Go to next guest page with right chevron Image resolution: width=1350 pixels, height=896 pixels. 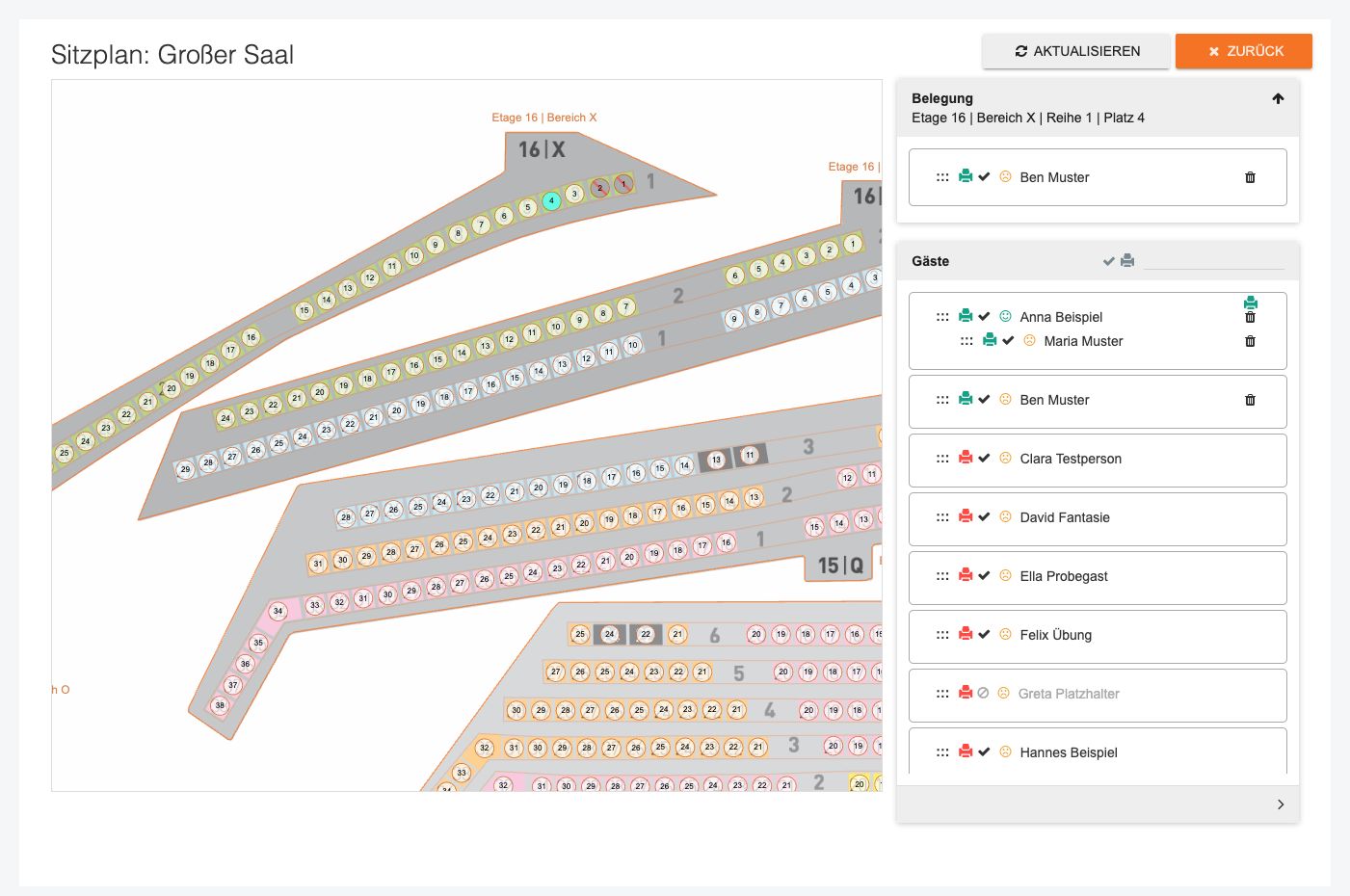pyautogui.click(x=1281, y=804)
